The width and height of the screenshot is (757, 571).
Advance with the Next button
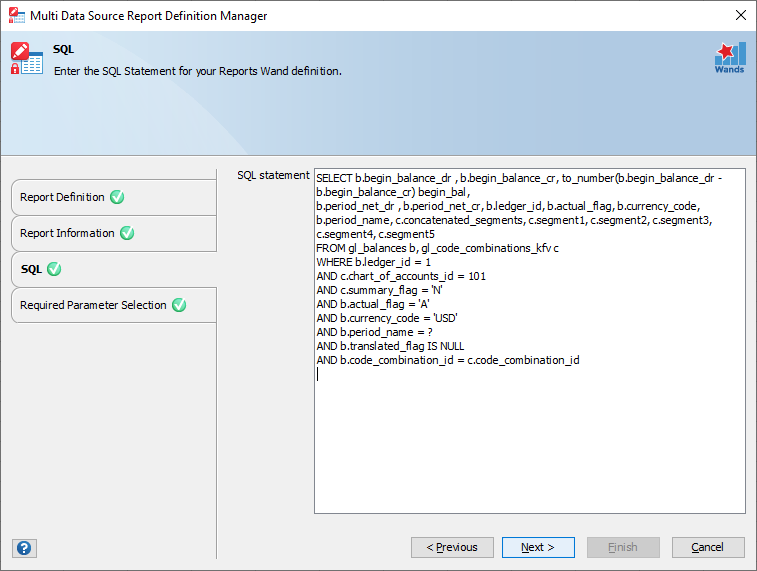[x=538, y=547]
